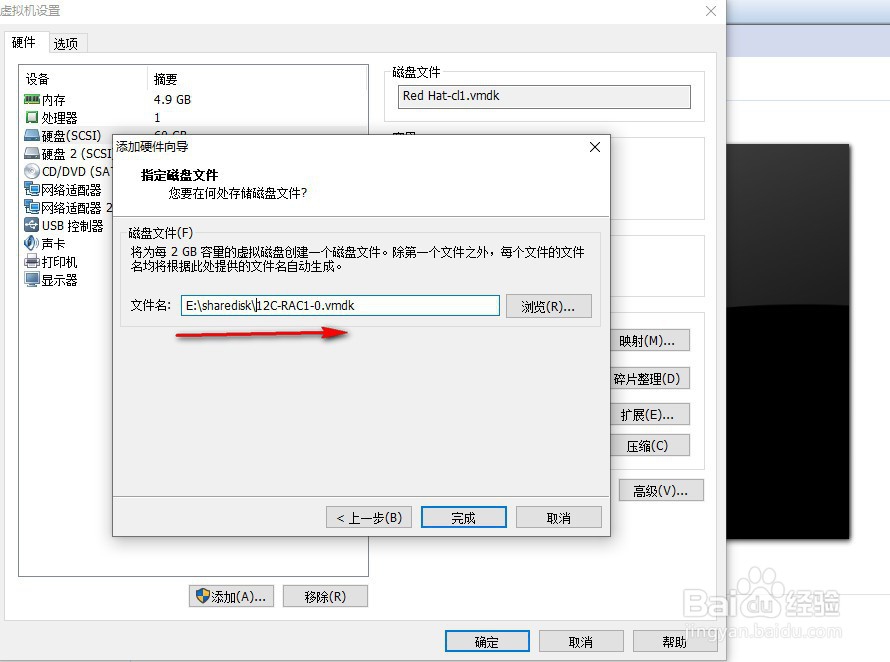This screenshot has width=890, height=662.
Task: Select the 声卡 sound card icon
Action: point(50,243)
